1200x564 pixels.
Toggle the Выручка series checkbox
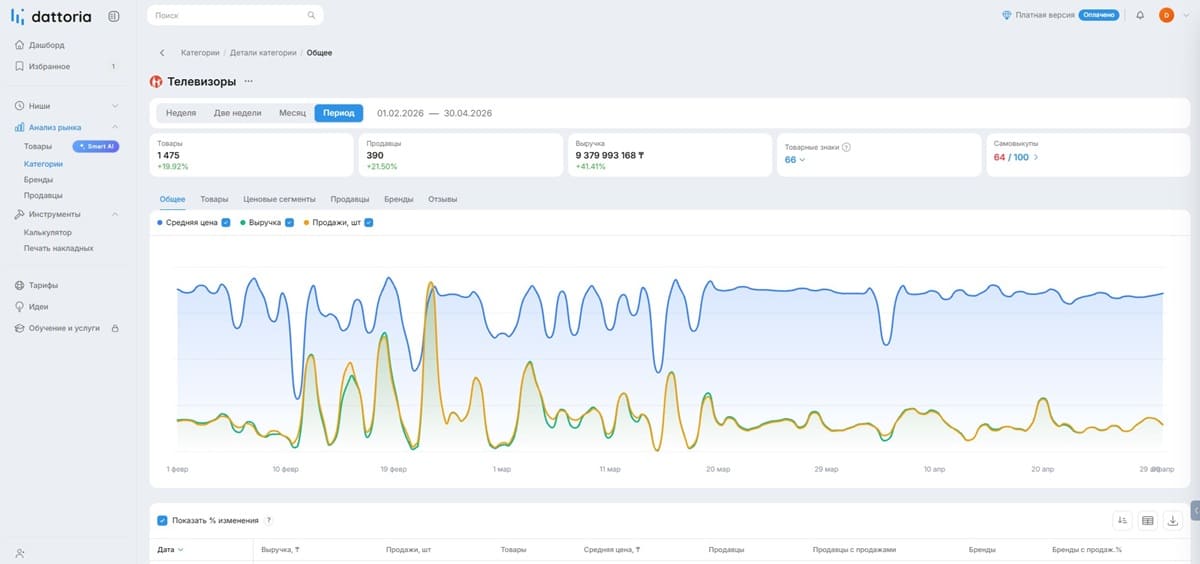(290, 222)
